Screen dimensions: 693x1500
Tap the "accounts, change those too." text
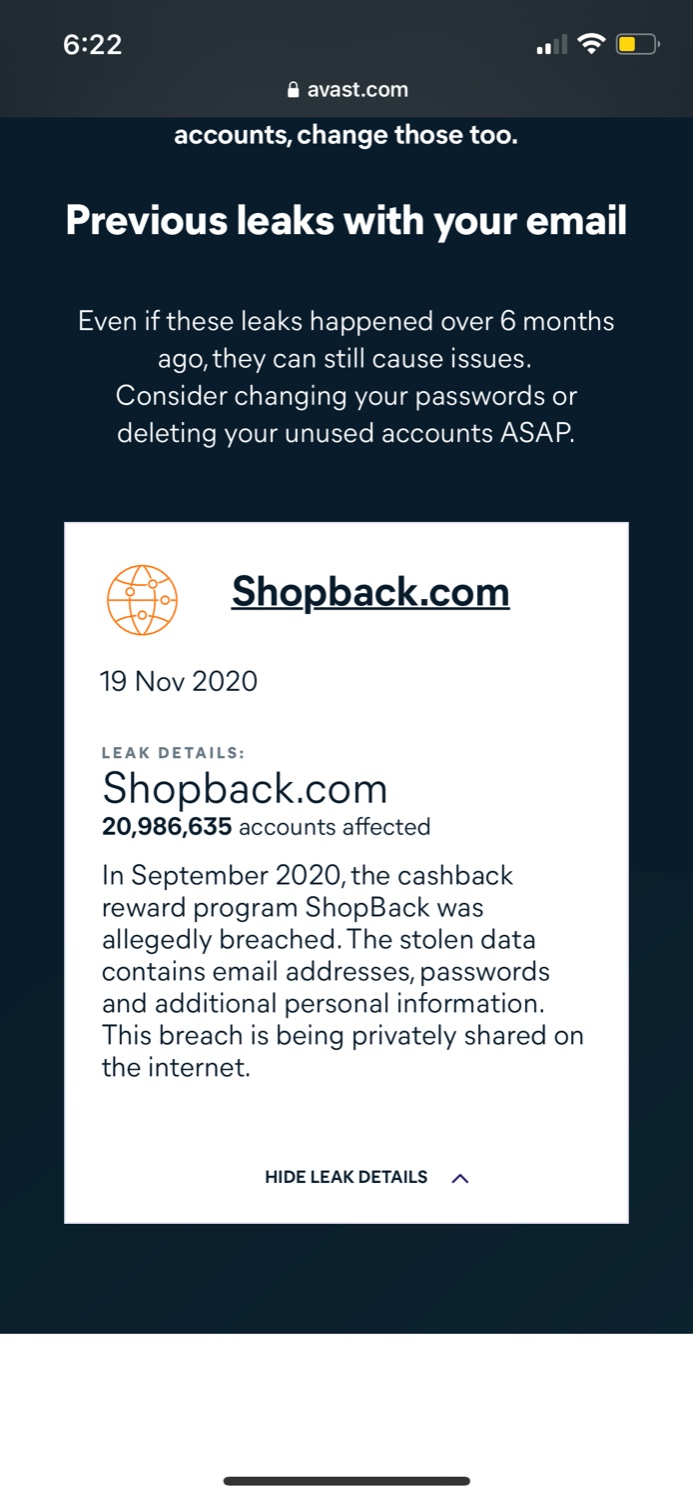click(x=346, y=135)
